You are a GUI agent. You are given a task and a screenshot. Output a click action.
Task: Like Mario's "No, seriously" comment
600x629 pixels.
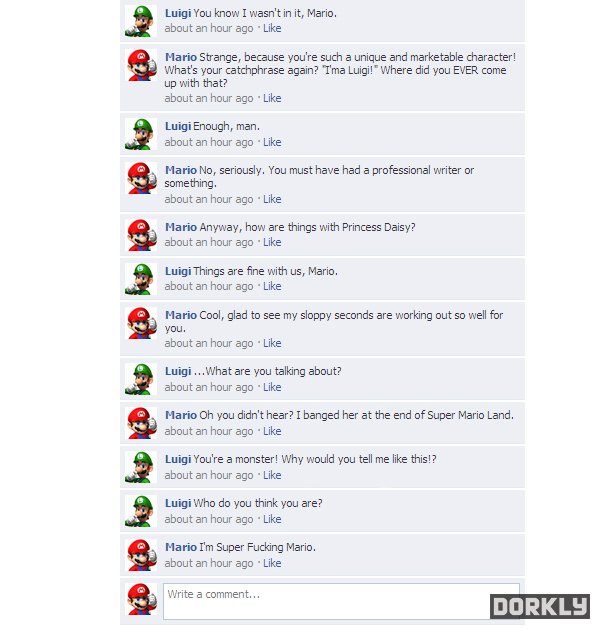tap(272, 199)
